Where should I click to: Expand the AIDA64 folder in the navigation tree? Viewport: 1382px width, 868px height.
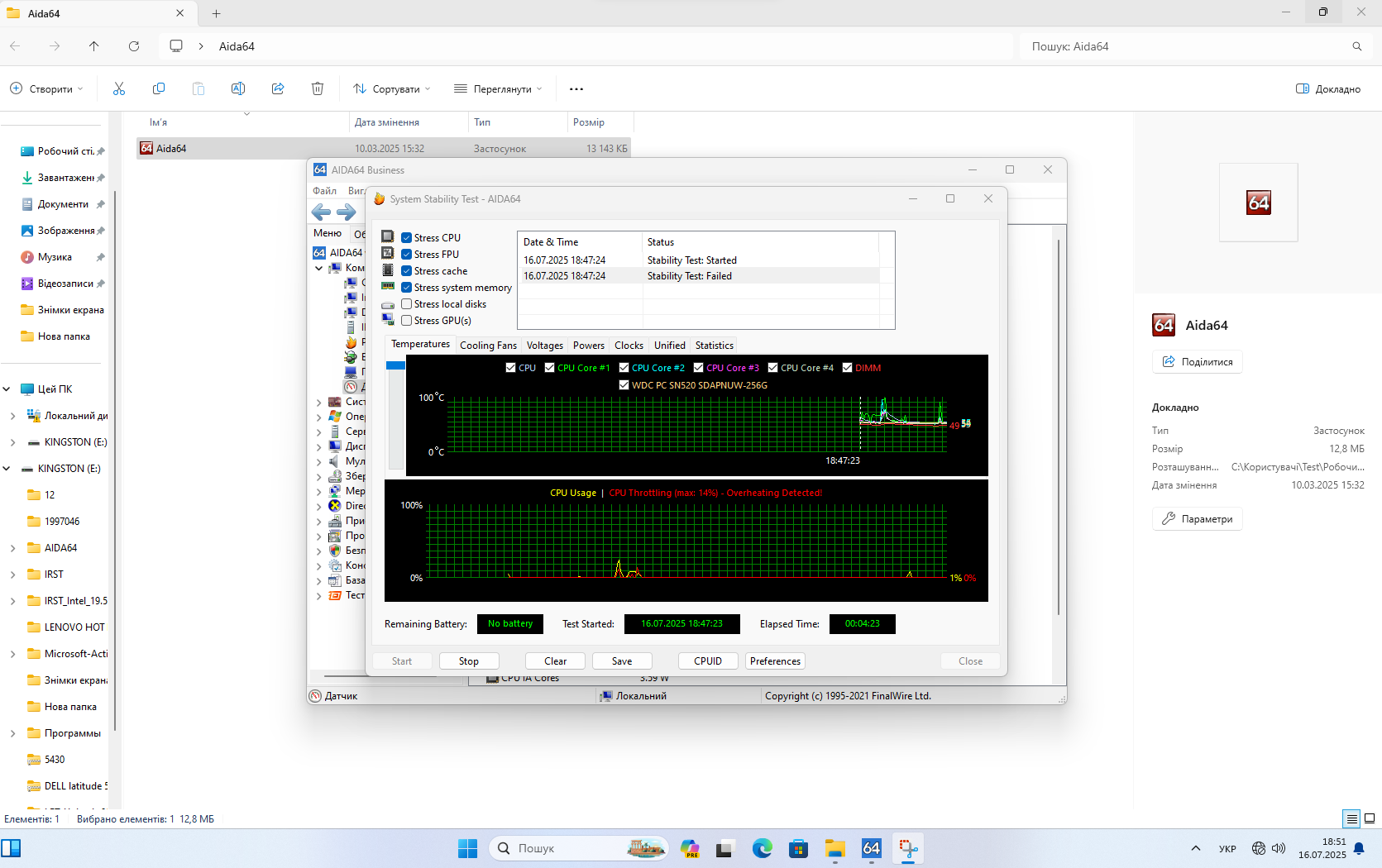click(12, 548)
